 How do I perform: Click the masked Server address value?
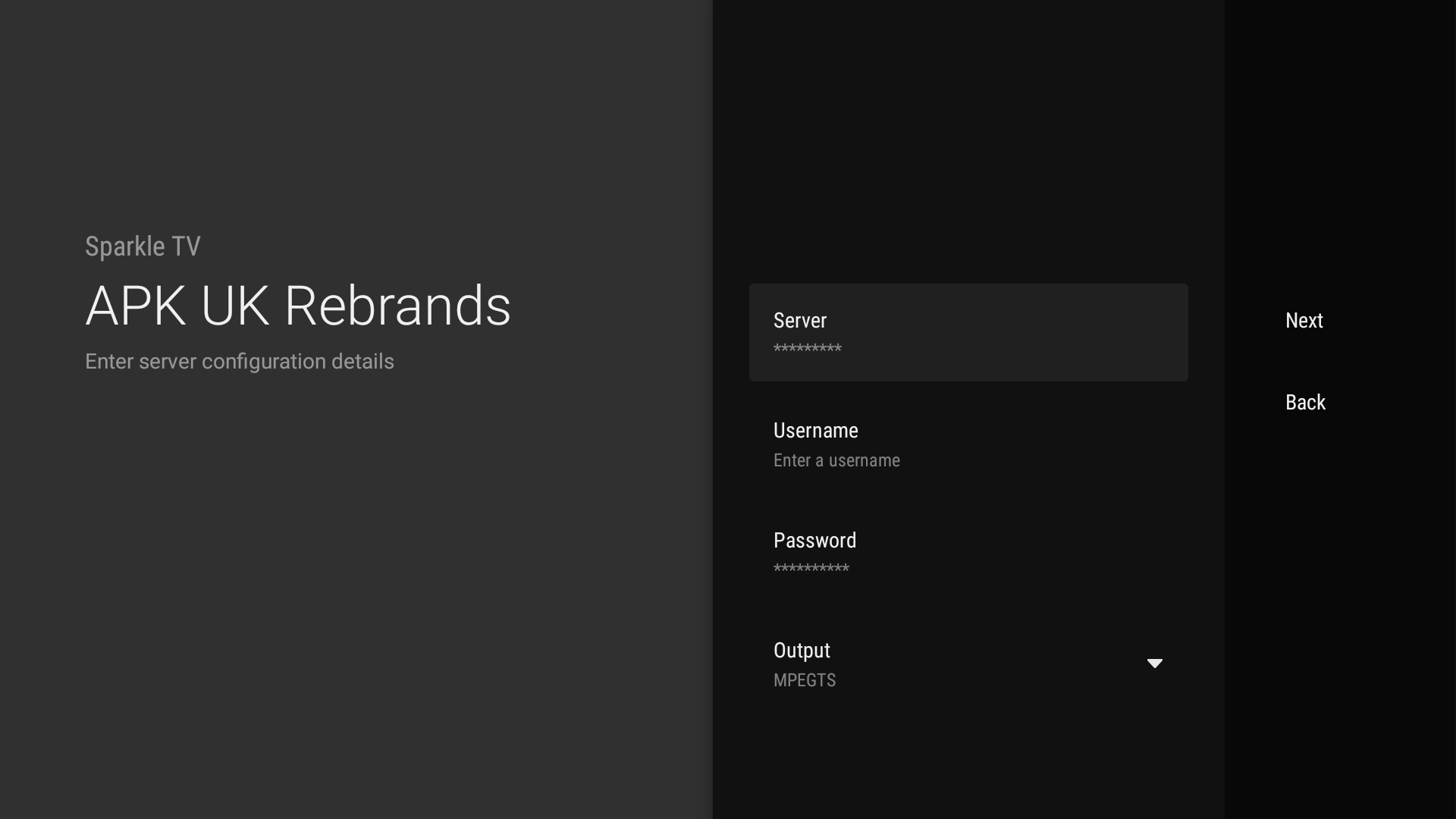[807, 349]
